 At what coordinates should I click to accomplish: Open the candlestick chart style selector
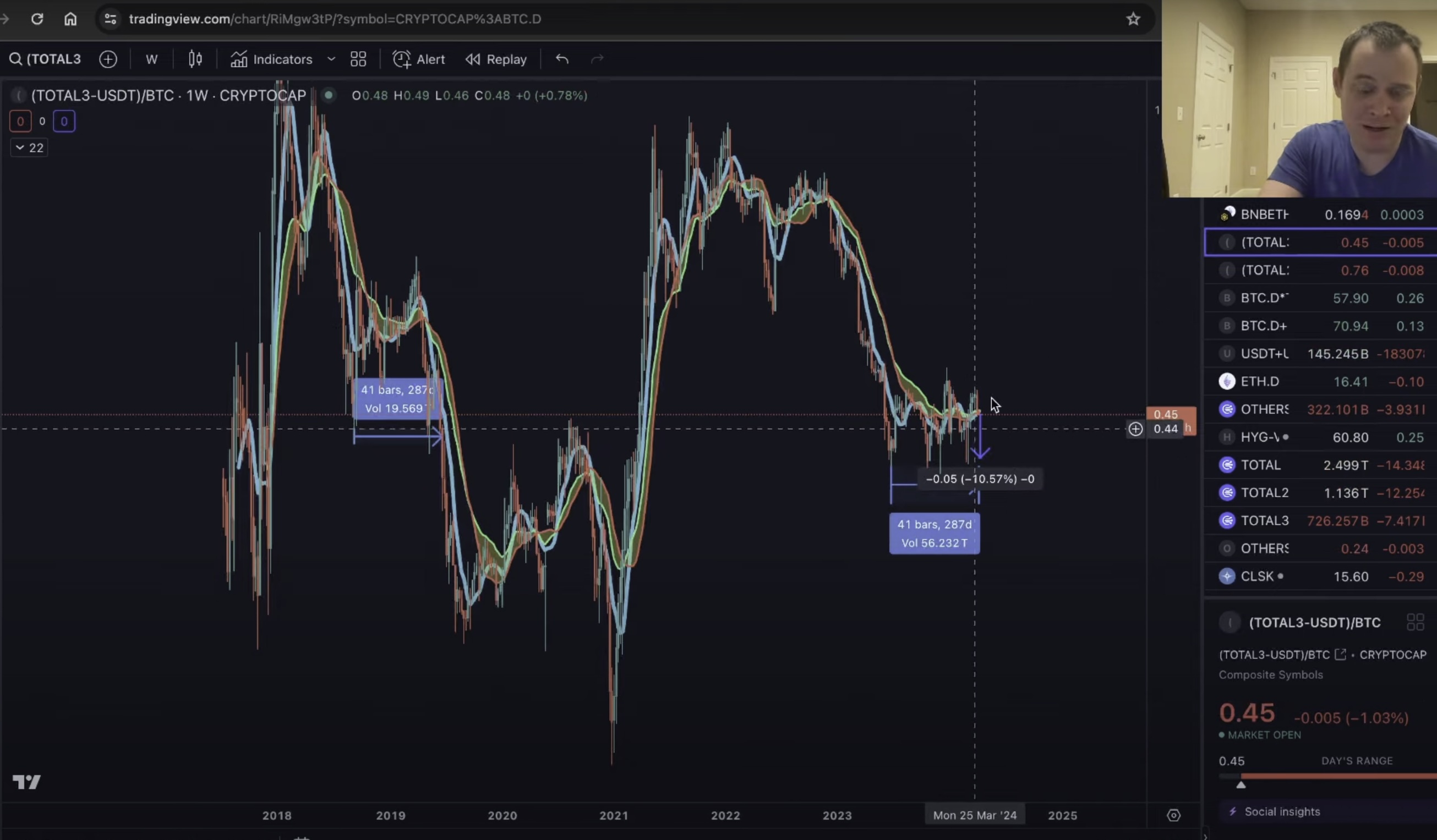tap(195, 59)
